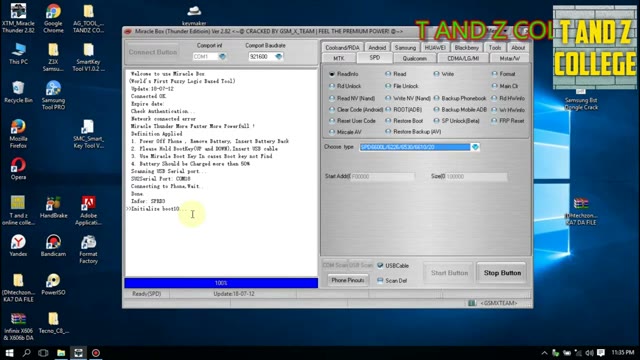Switch to Qualcomm tab
This screenshot has height=360, width=640.
pos(414,58)
